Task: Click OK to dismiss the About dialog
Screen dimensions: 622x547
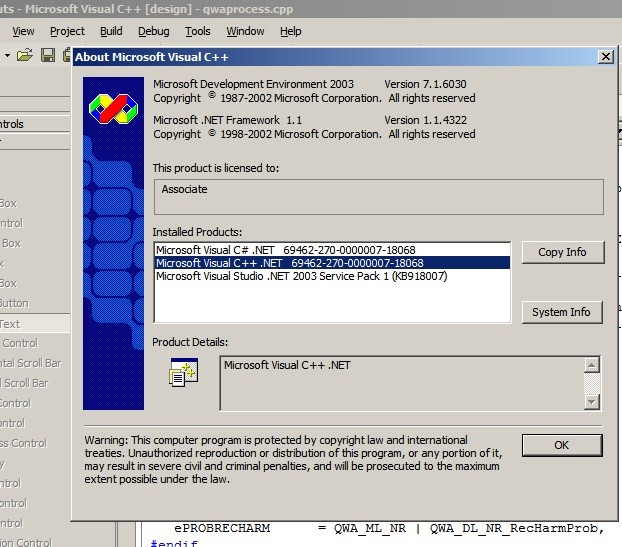Action: click(x=562, y=445)
